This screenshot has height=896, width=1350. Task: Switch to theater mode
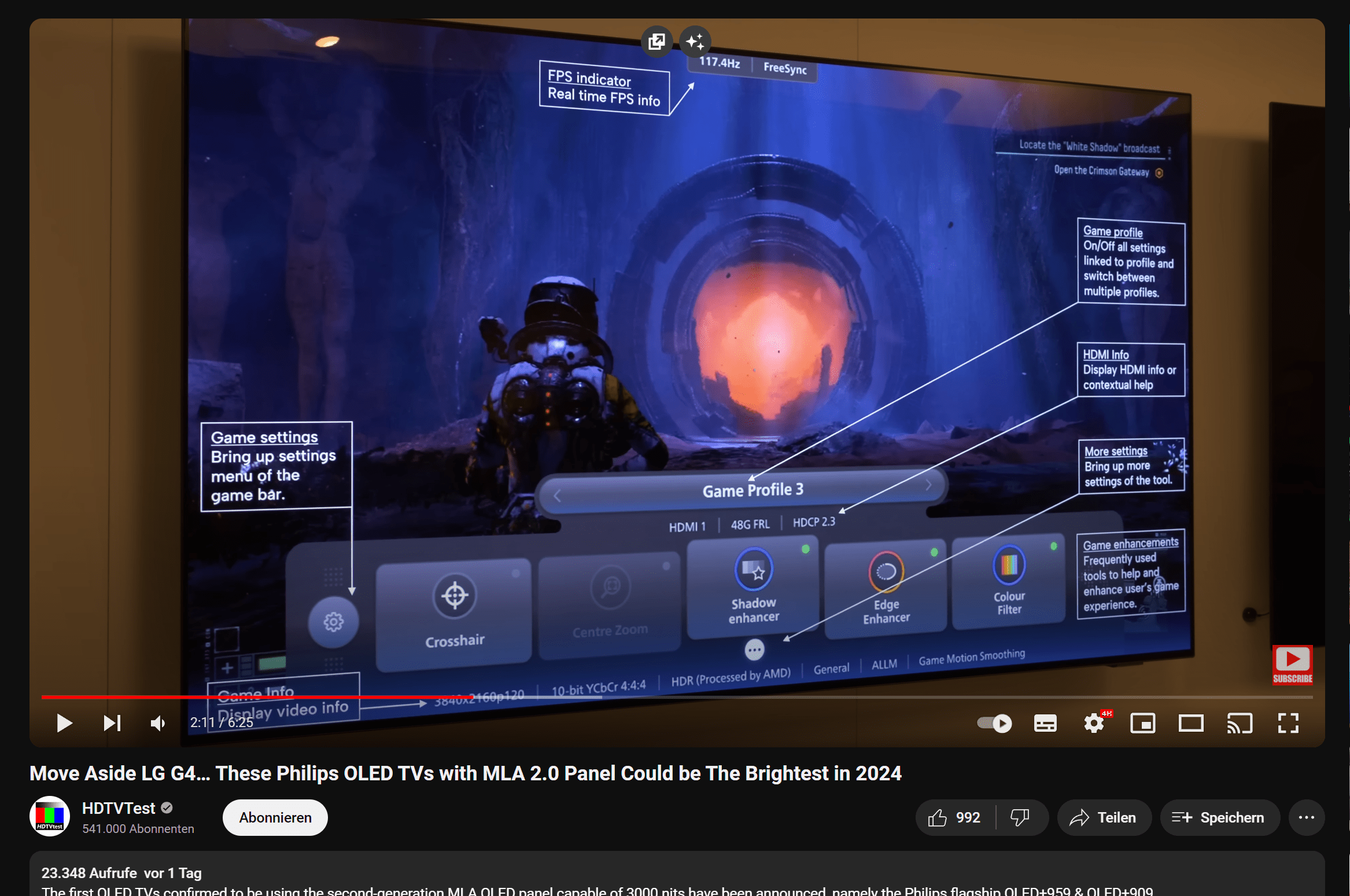tap(1191, 722)
